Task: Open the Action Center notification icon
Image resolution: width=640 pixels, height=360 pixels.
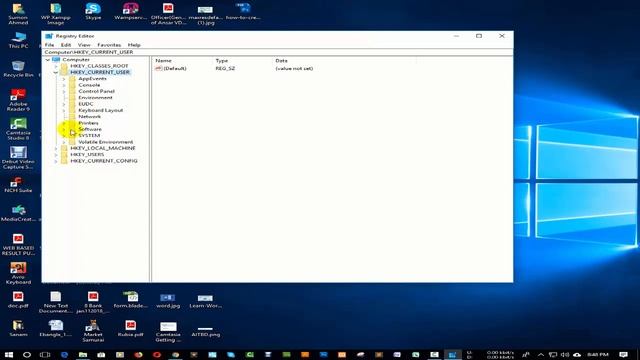Action: pyautogui.click(x=623, y=354)
